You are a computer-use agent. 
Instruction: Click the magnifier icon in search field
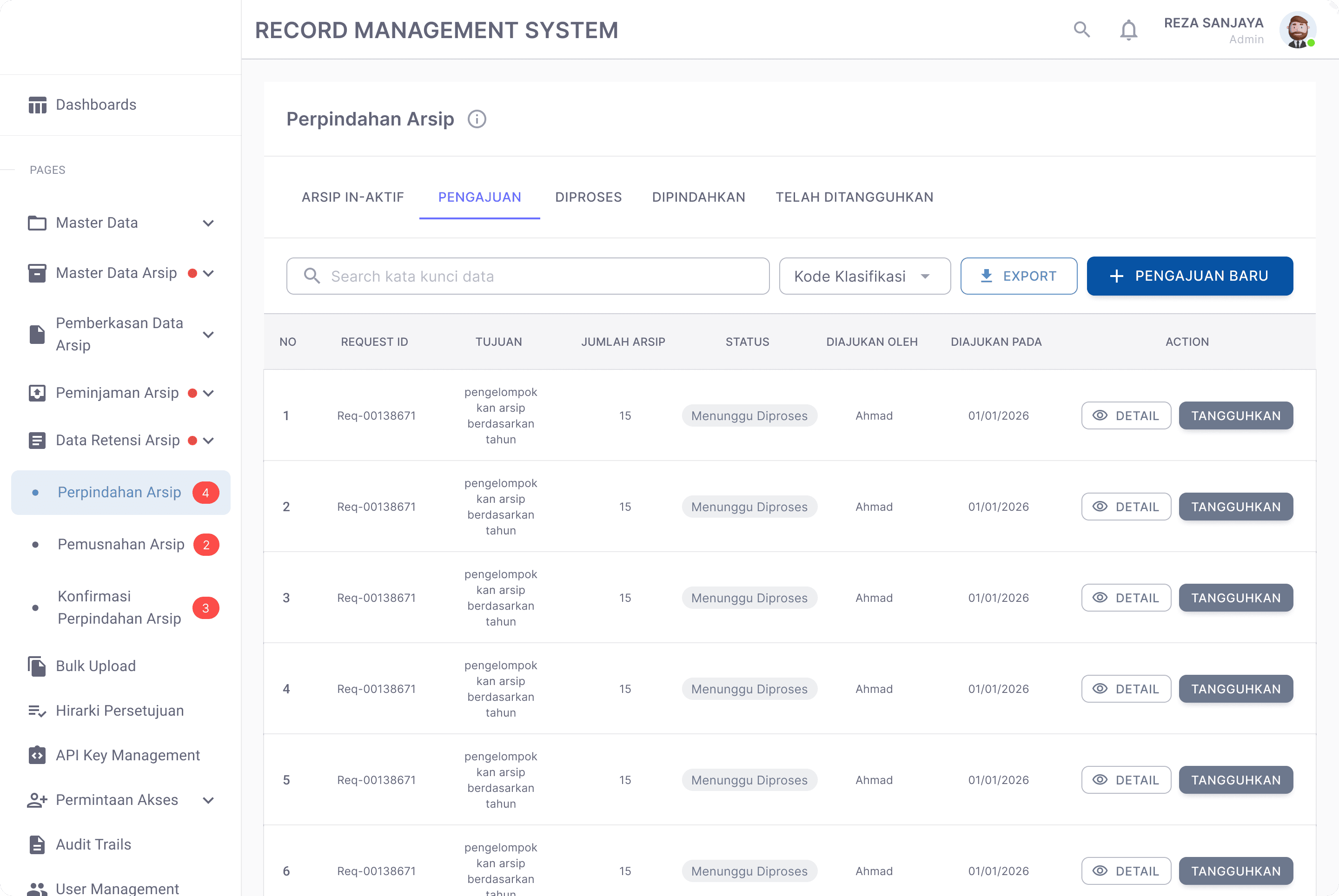(312, 276)
